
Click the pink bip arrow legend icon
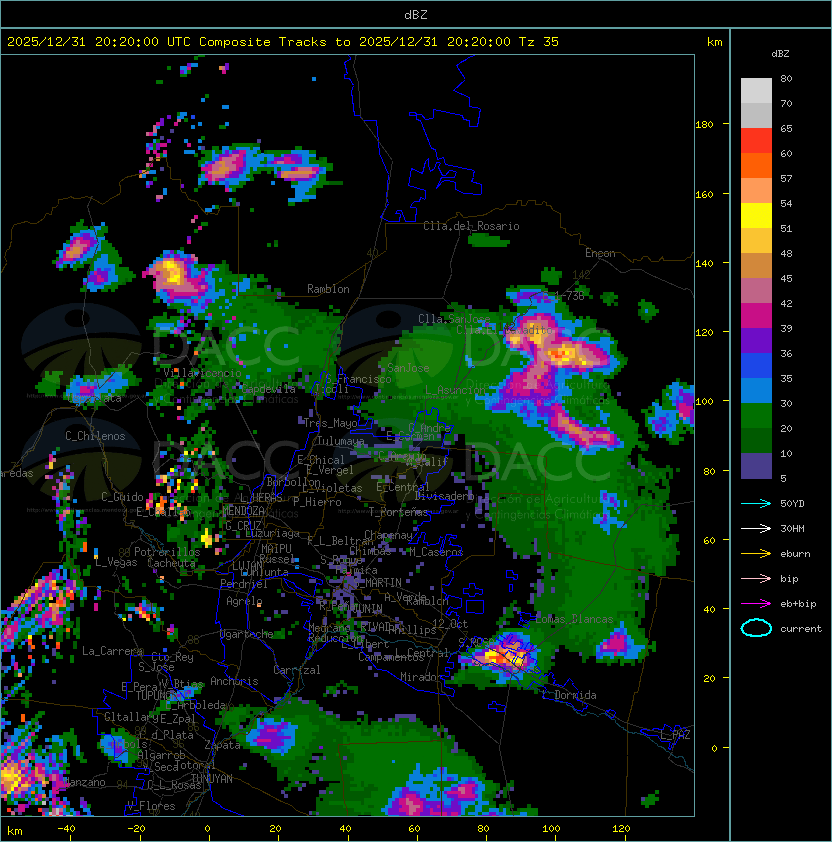click(x=755, y=578)
